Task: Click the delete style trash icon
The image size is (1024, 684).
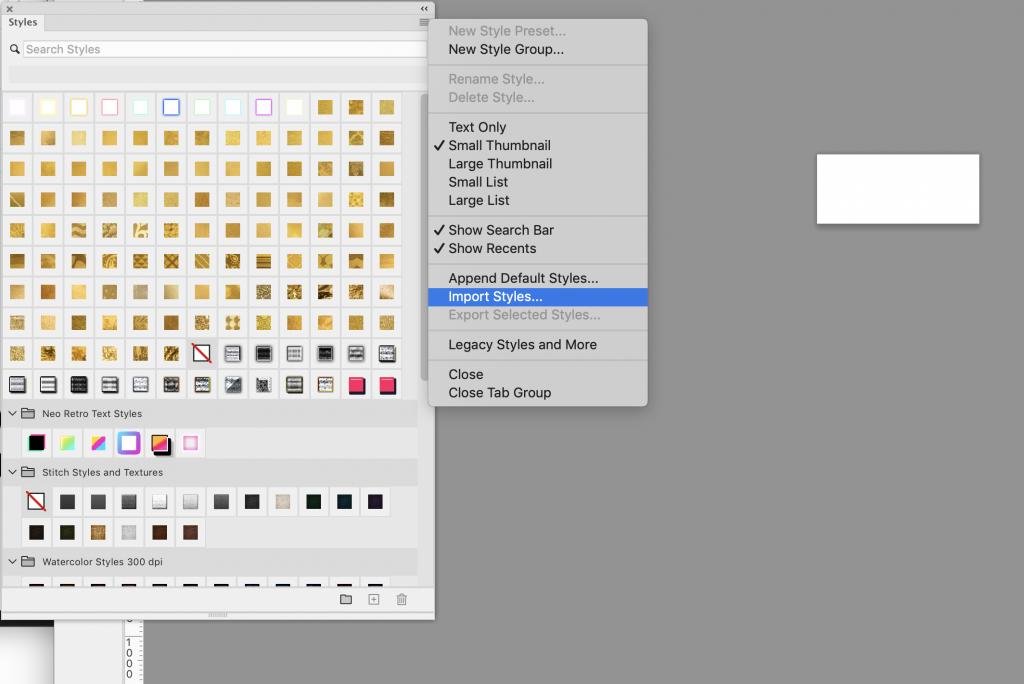Action: [402, 599]
